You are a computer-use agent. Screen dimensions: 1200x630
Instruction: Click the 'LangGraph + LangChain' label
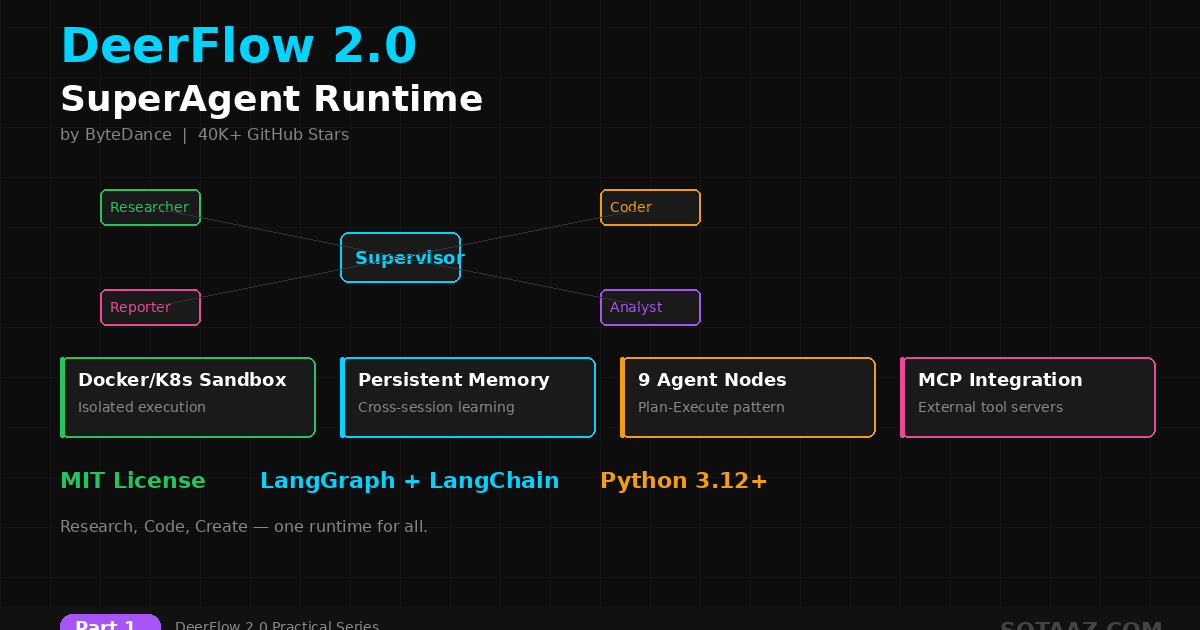(410, 481)
